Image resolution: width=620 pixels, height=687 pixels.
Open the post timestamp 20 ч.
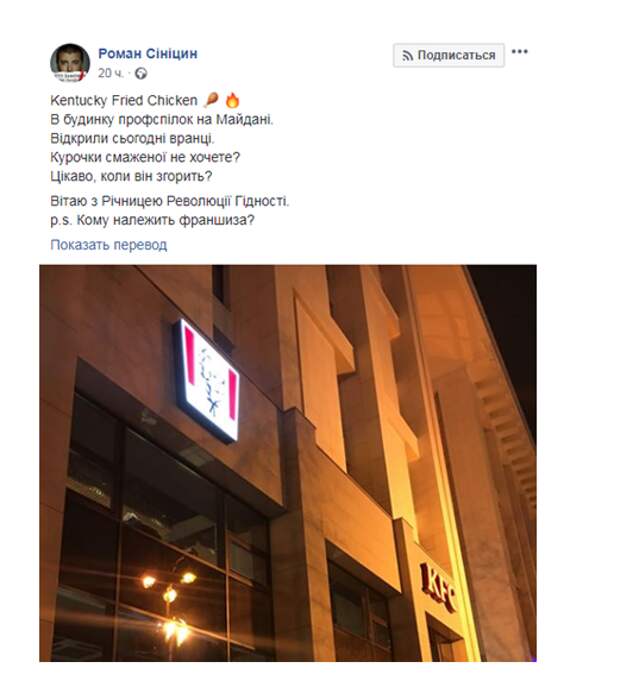click(x=110, y=73)
